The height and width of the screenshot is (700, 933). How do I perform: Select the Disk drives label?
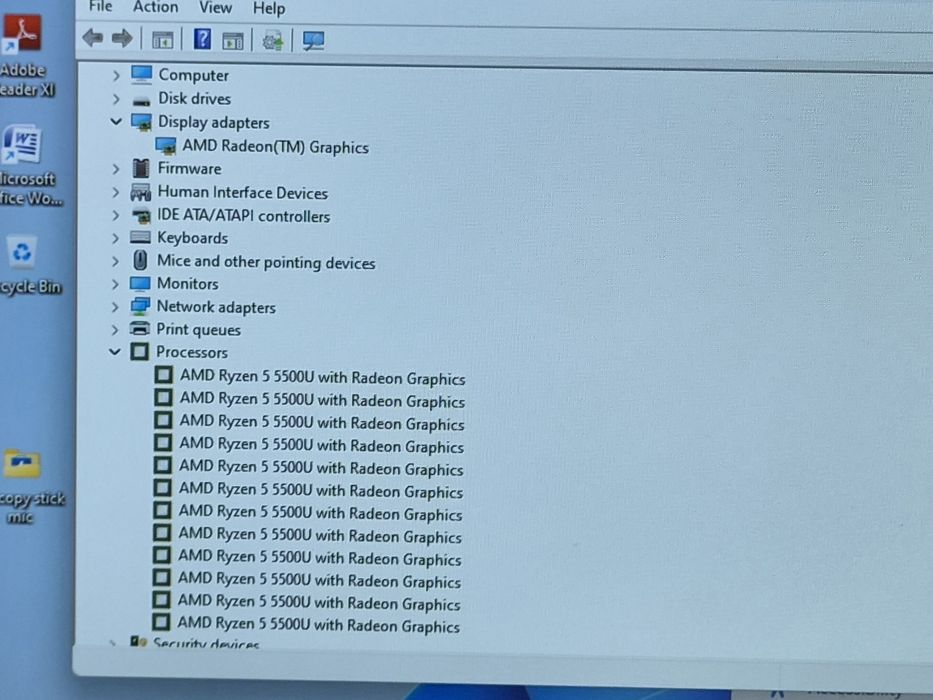pyautogui.click(x=195, y=98)
